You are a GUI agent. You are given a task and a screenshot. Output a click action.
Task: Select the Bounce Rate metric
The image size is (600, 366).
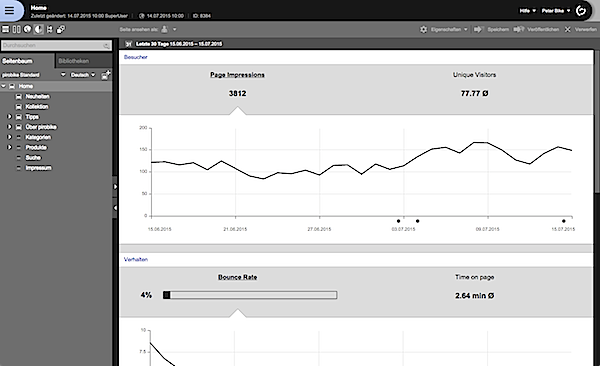pos(237,277)
